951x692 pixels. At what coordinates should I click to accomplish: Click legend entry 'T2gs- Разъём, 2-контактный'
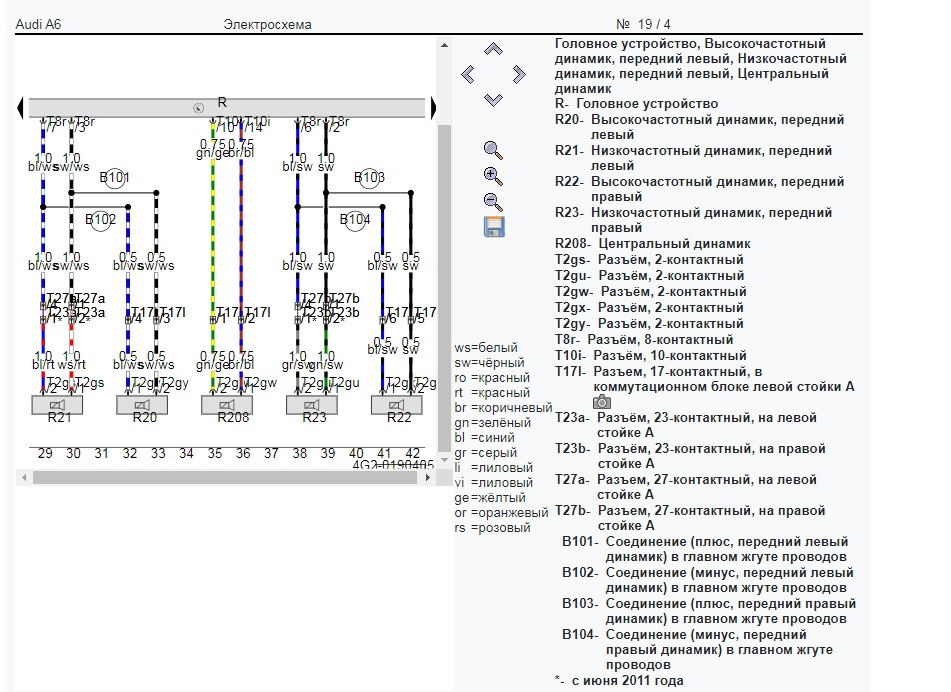click(649, 260)
